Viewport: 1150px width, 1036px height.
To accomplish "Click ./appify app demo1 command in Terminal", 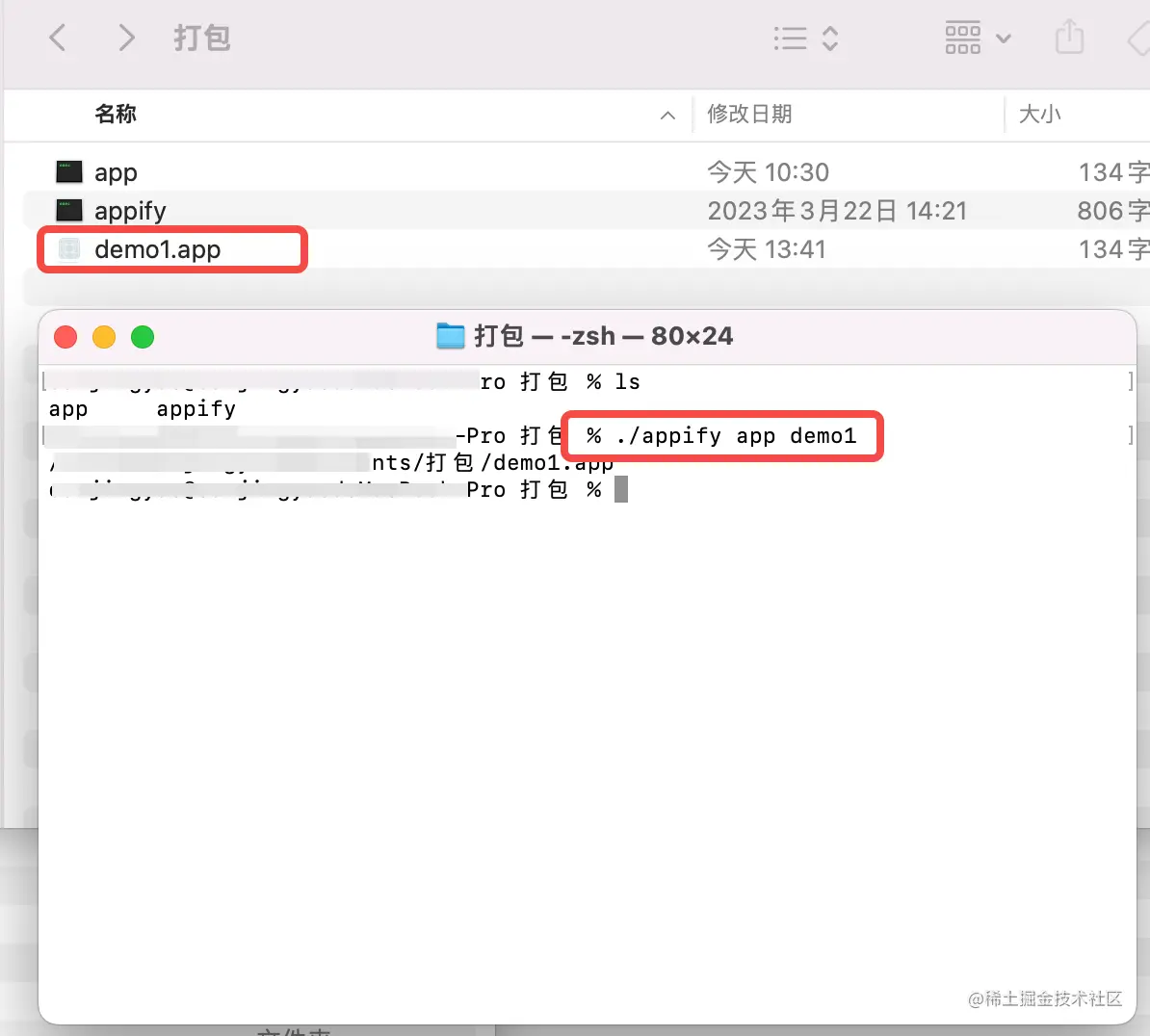I will (737, 435).
